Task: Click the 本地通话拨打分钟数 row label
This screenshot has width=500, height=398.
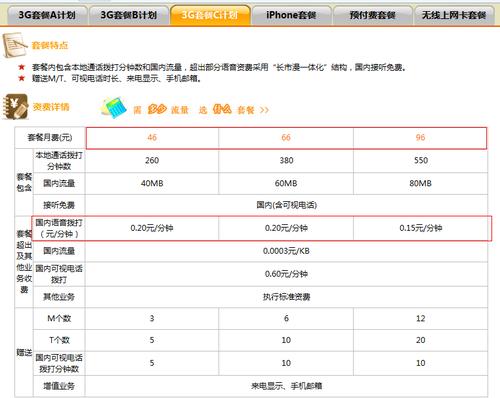Action: click(59, 161)
